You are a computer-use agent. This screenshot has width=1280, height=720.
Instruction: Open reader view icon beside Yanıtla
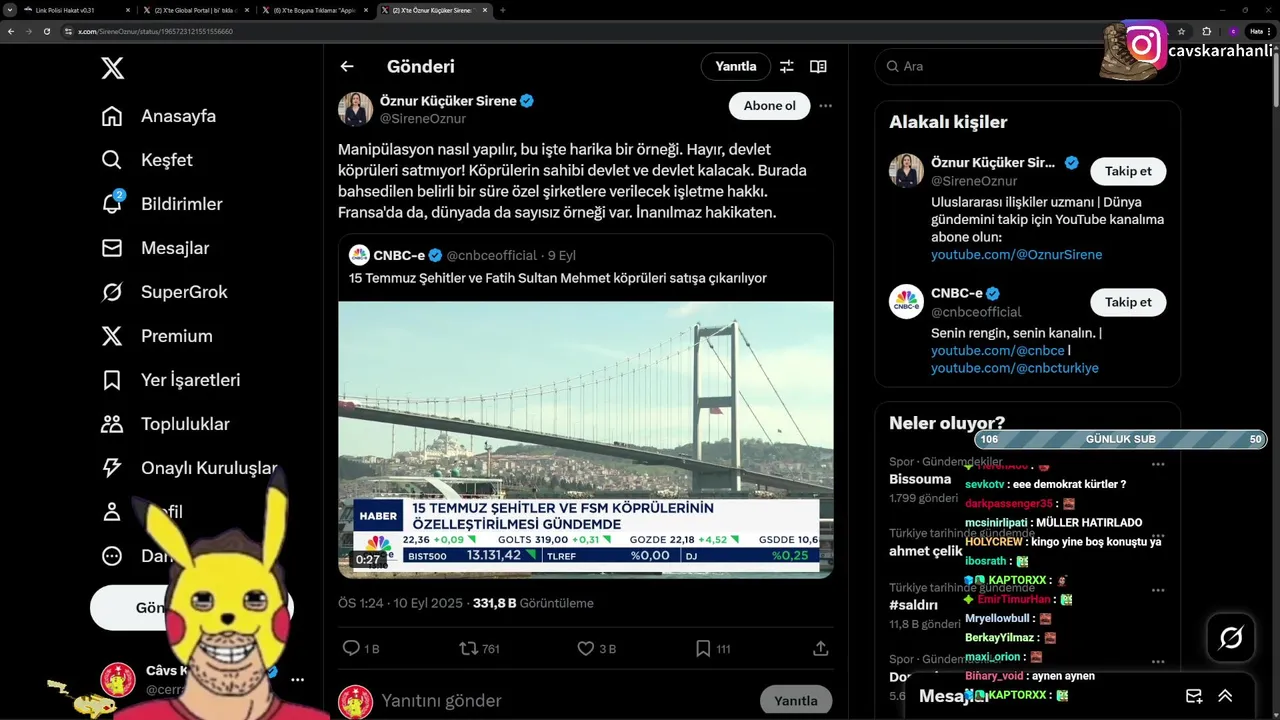point(818,66)
